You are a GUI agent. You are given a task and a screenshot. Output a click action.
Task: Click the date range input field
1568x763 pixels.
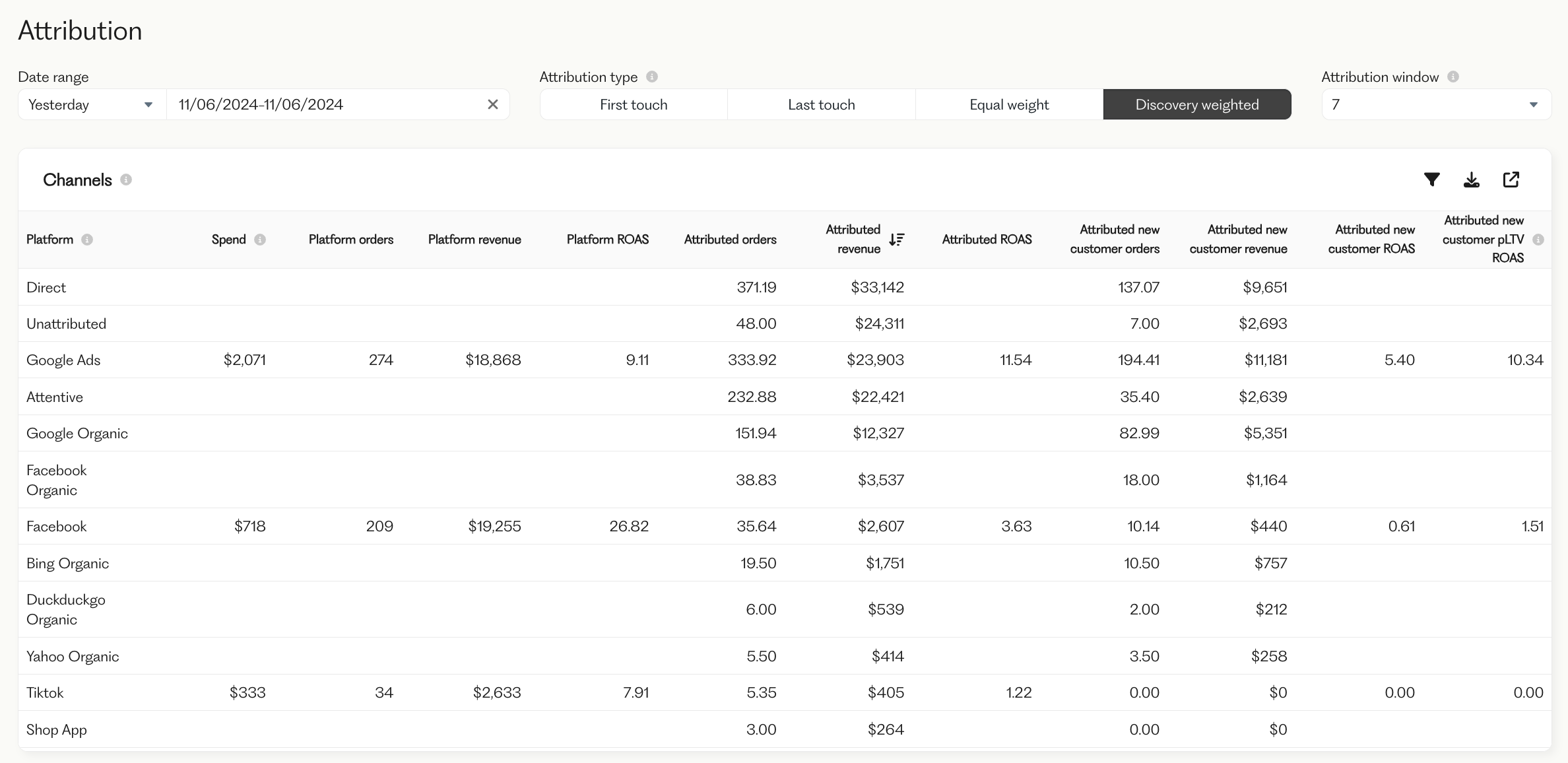click(x=323, y=104)
